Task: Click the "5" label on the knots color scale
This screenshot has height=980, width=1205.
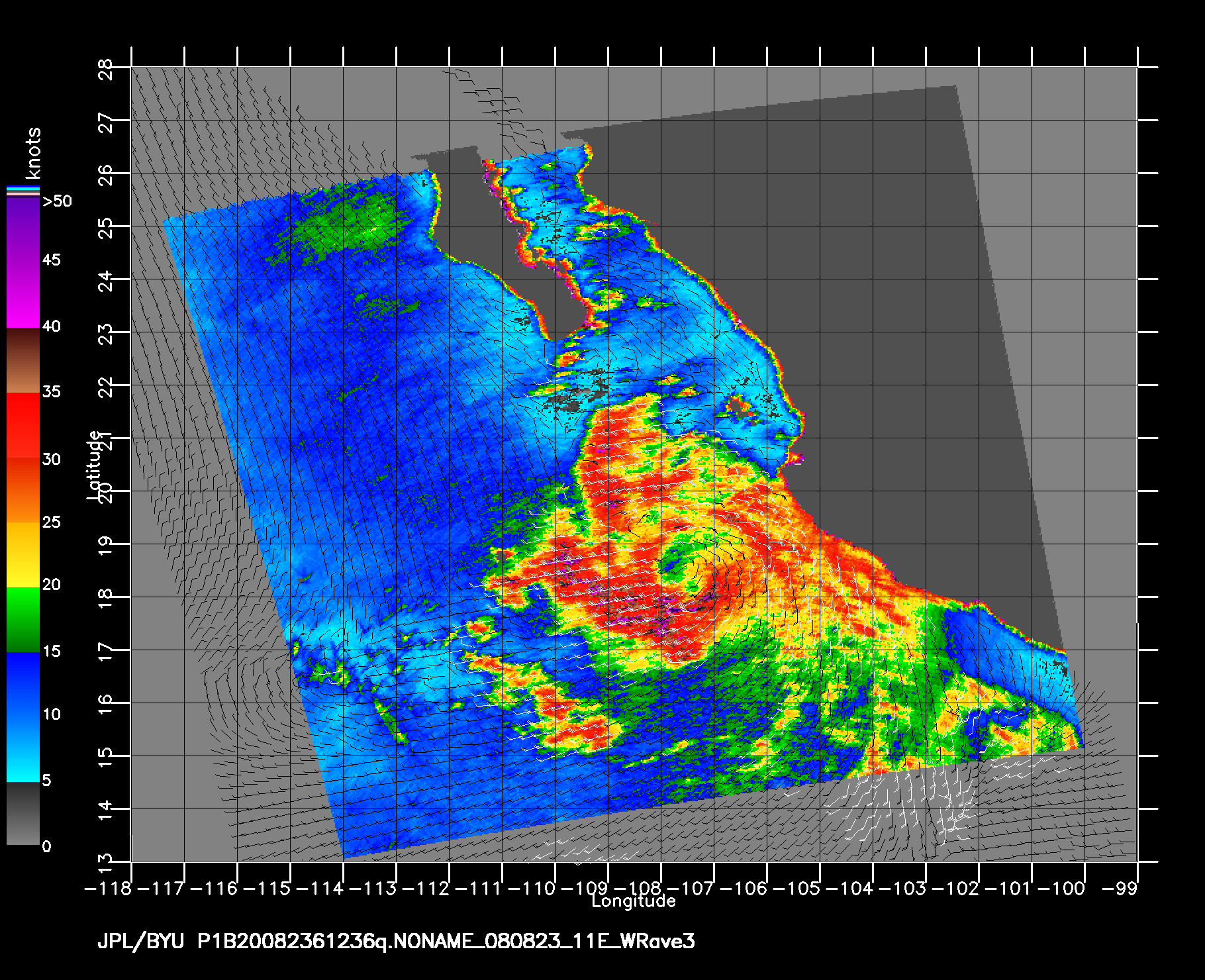Action: (46, 780)
